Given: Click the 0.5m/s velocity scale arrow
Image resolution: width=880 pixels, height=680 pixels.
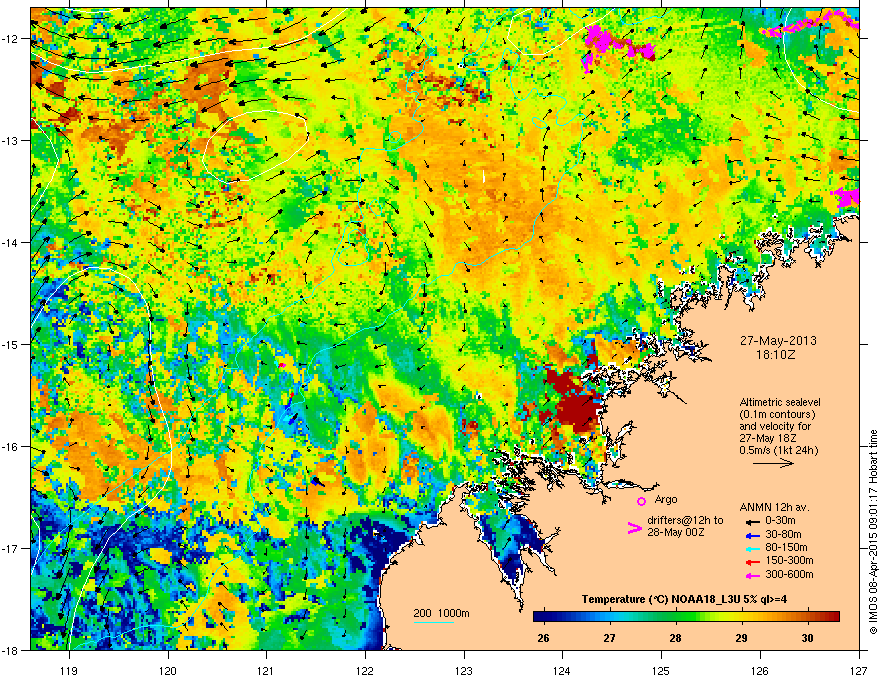Looking at the screenshot, I should (773, 463).
